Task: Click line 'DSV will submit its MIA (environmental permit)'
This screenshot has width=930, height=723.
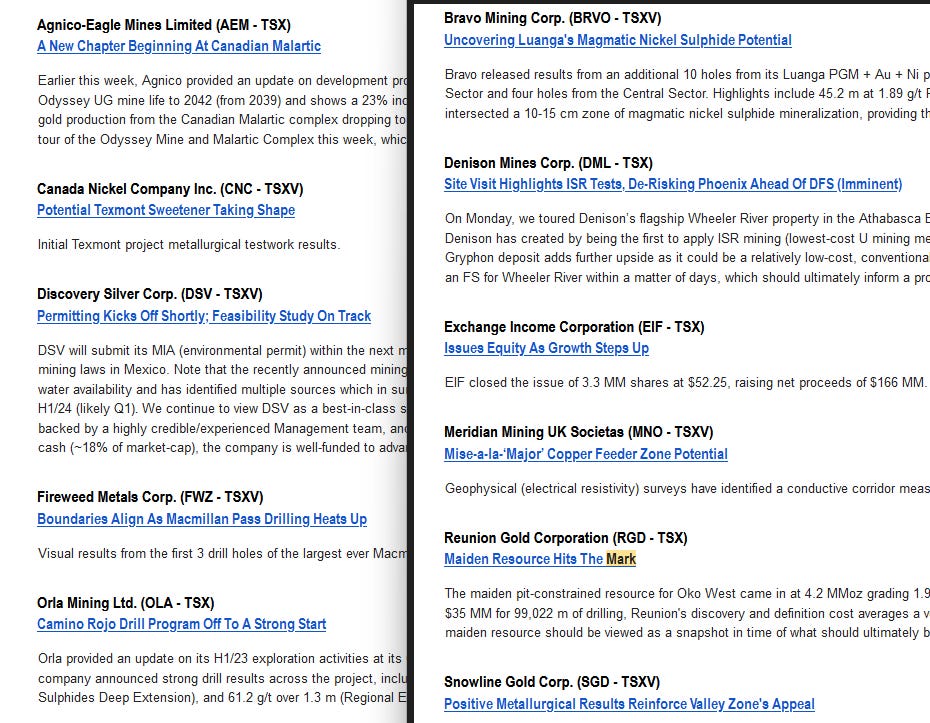Action: (222, 351)
